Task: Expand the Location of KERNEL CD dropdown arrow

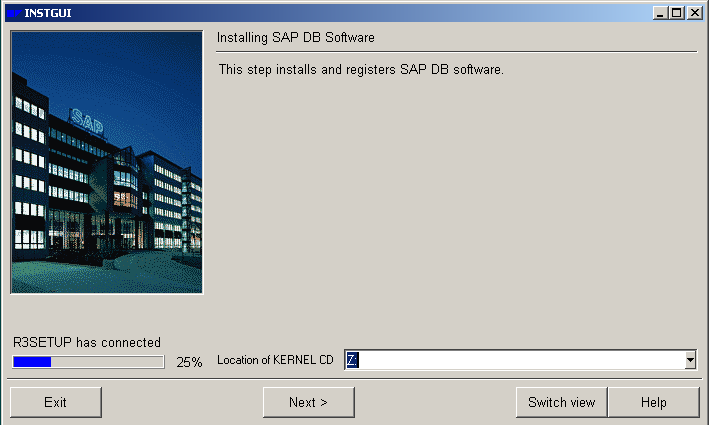Action: pyautogui.click(x=690, y=360)
